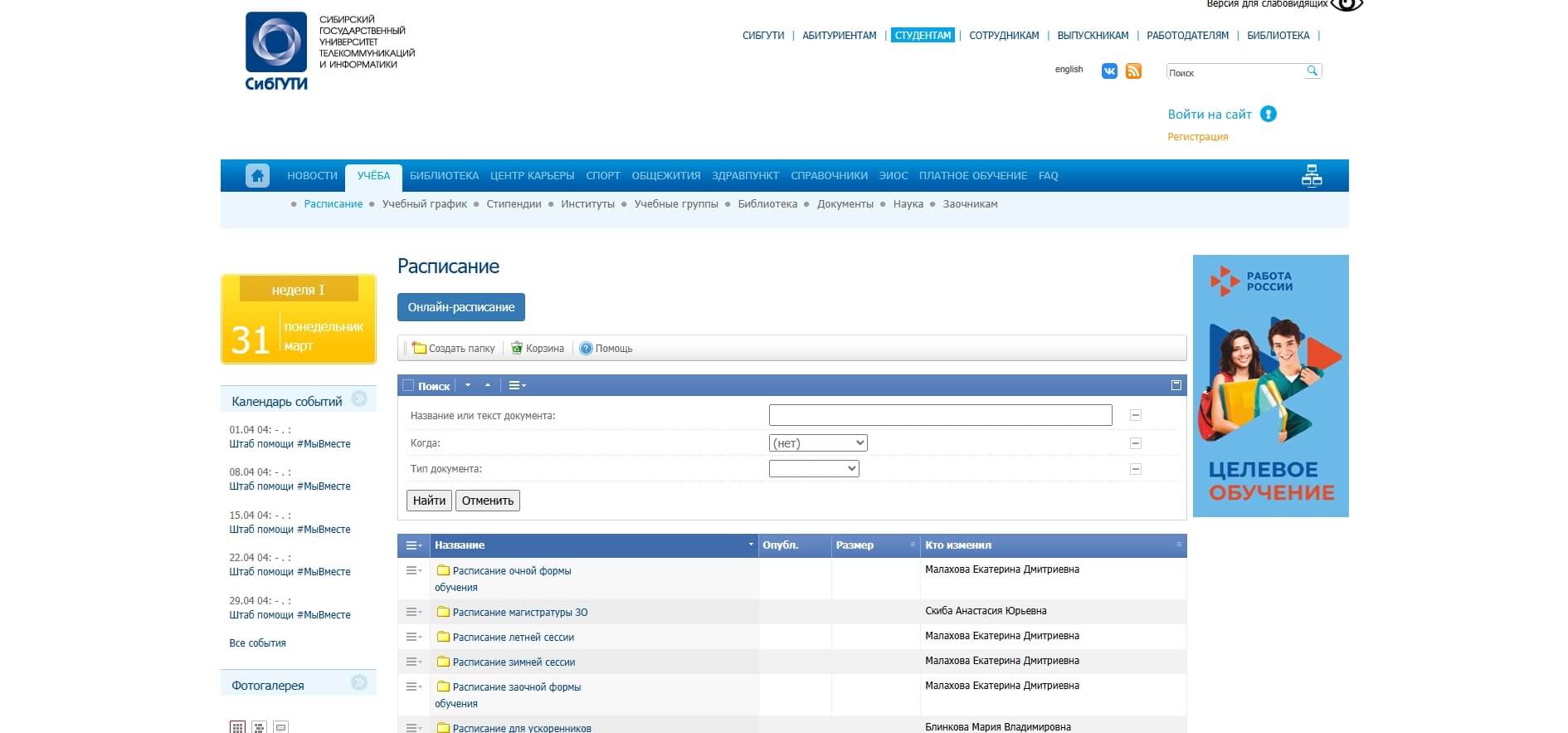Collapse the search panel with the corner toggle

1176,385
